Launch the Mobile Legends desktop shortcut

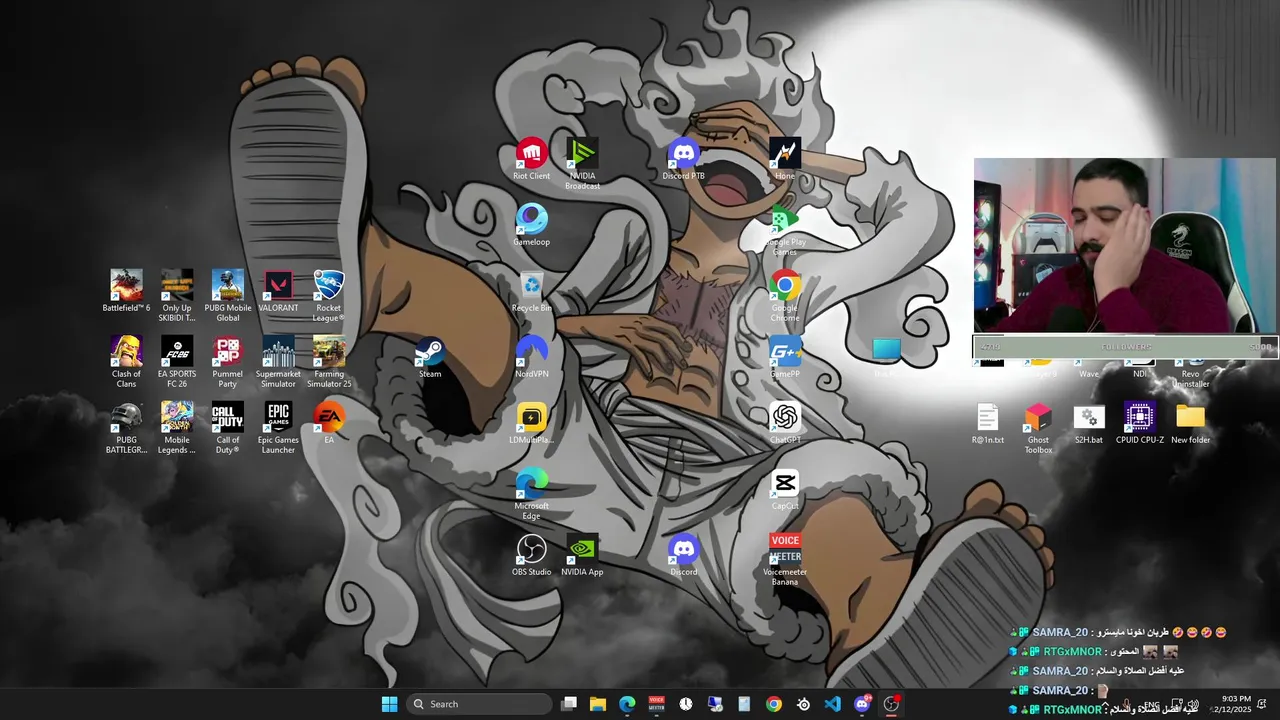pyautogui.click(x=177, y=428)
